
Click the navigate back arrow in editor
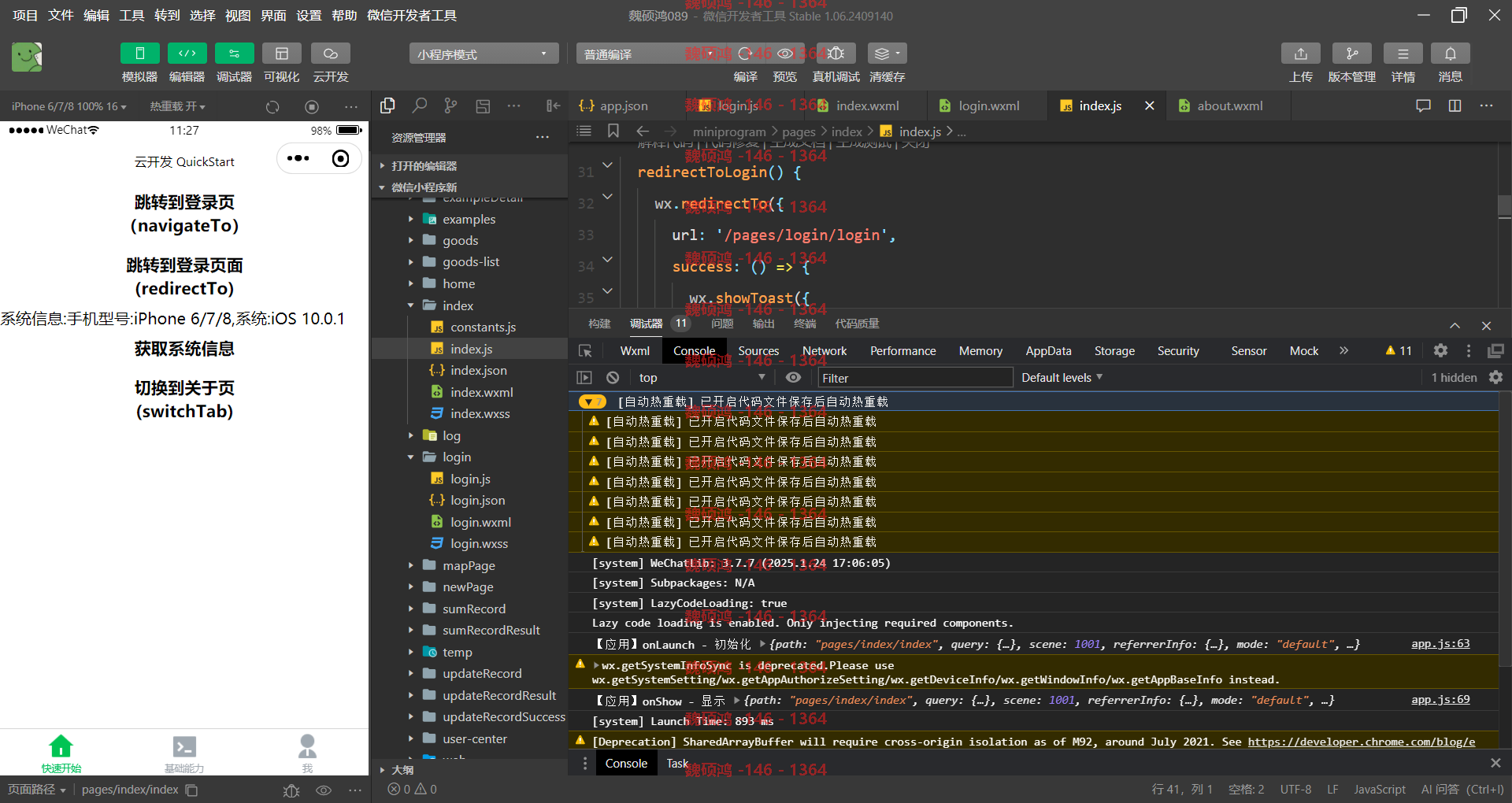pyautogui.click(x=643, y=131)
